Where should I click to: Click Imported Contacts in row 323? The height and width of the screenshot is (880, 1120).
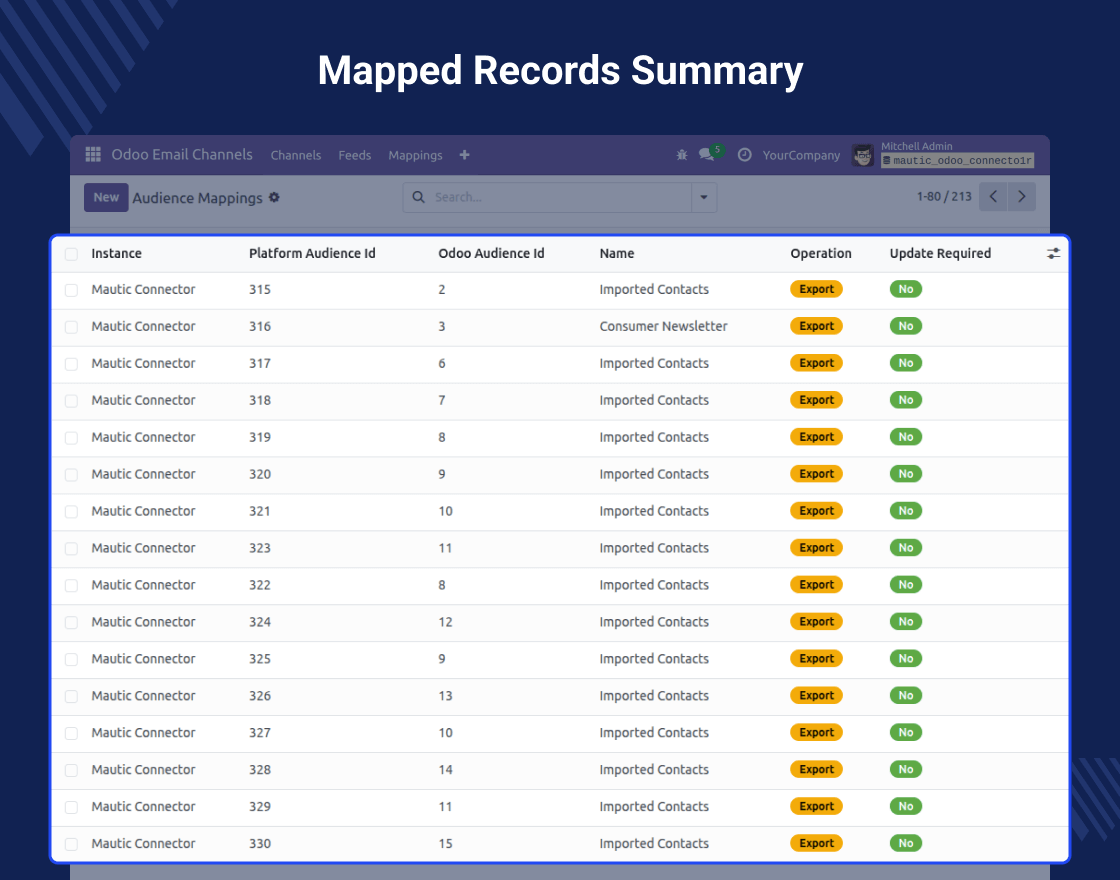pos(654,548)
